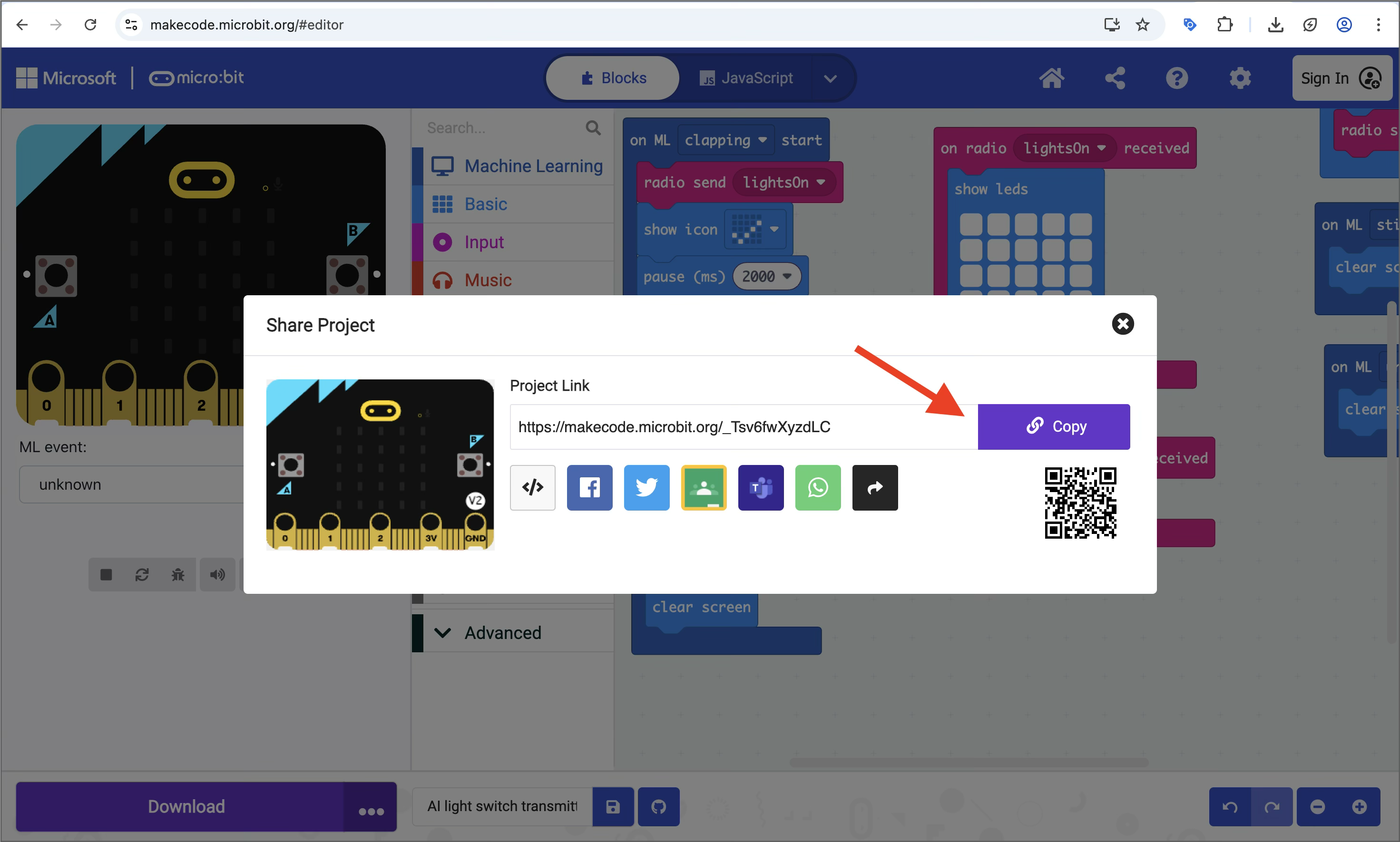Start simulator debug mode

click(x=178, y=574)
